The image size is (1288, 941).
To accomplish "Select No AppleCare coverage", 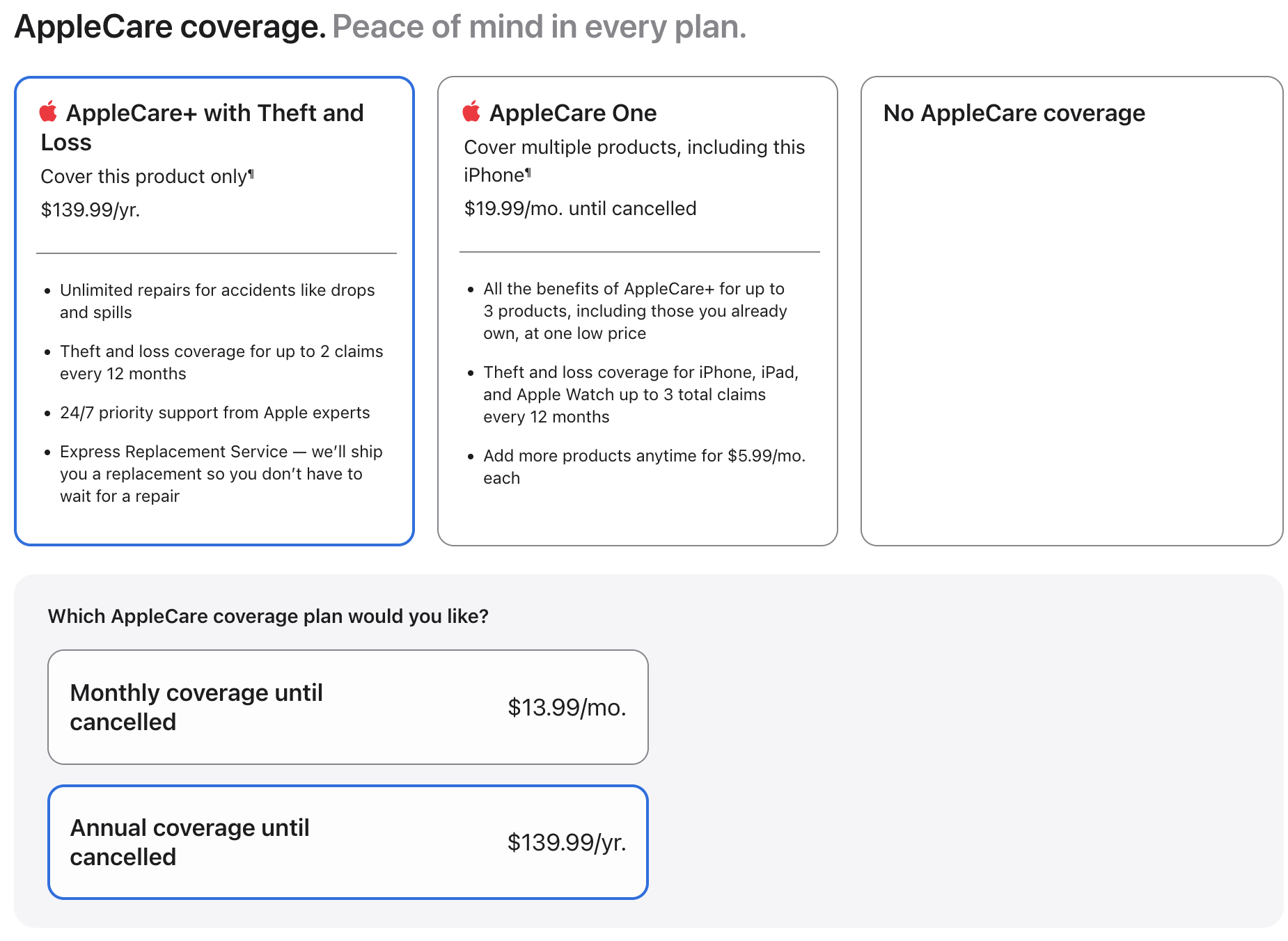I will 1014,113.
